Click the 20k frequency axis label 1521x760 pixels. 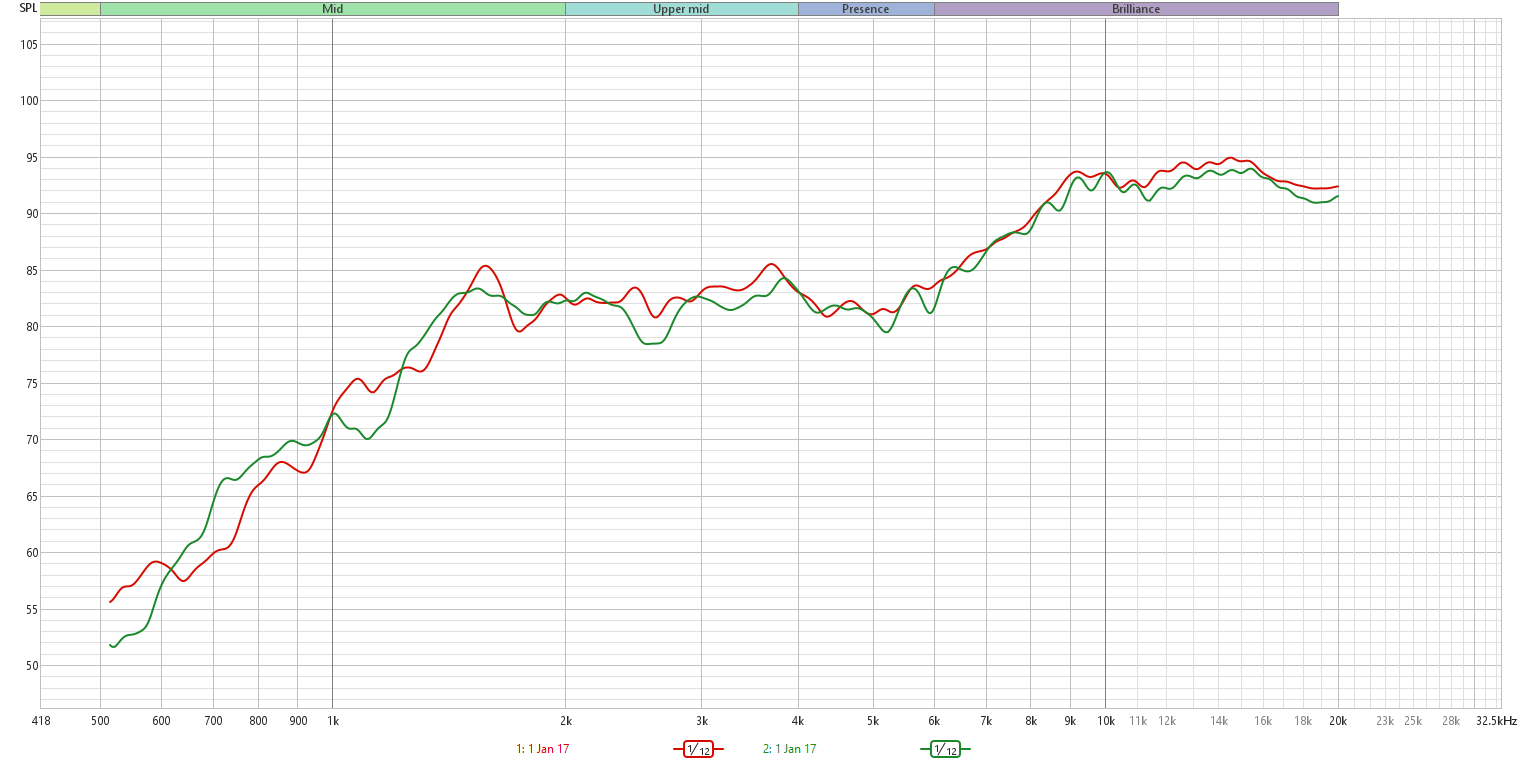click(1338, 720)
